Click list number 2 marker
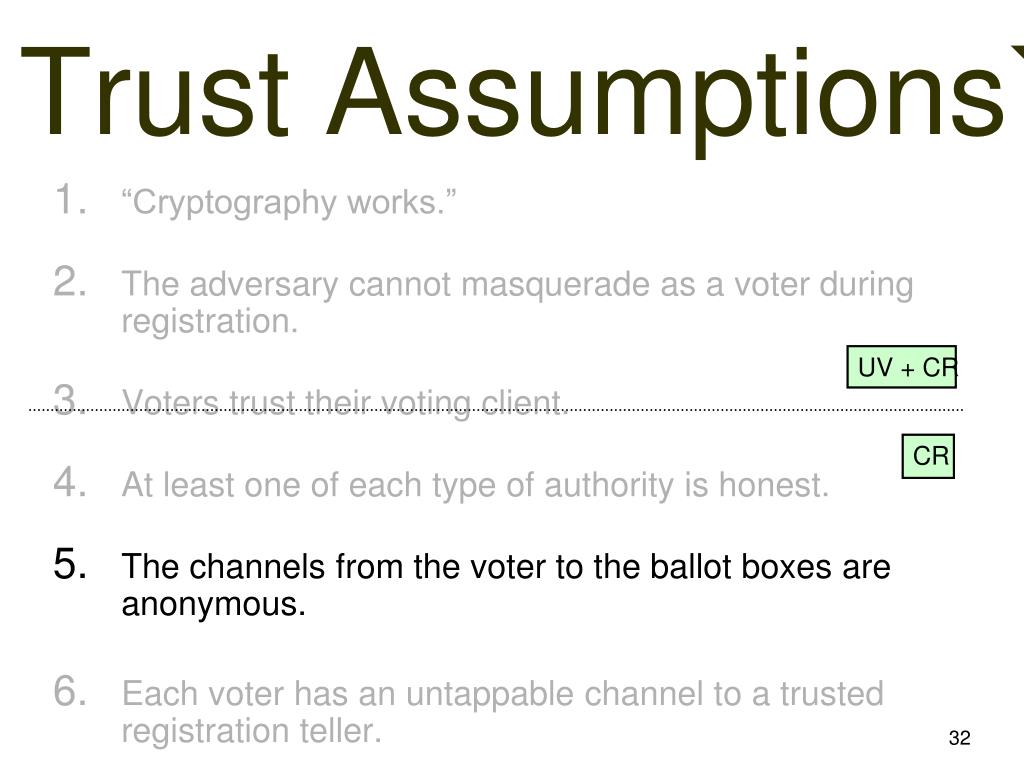The width and height of the screenshot is (1024, 768). point(70,281)
